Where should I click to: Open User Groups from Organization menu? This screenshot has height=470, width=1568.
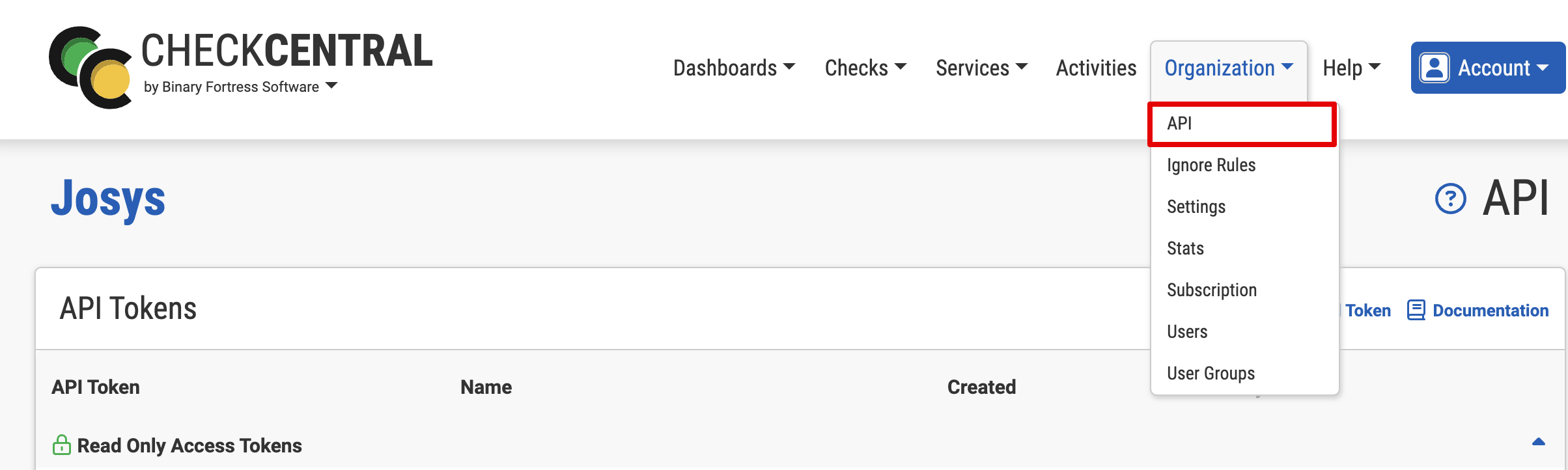(1211, 374)
